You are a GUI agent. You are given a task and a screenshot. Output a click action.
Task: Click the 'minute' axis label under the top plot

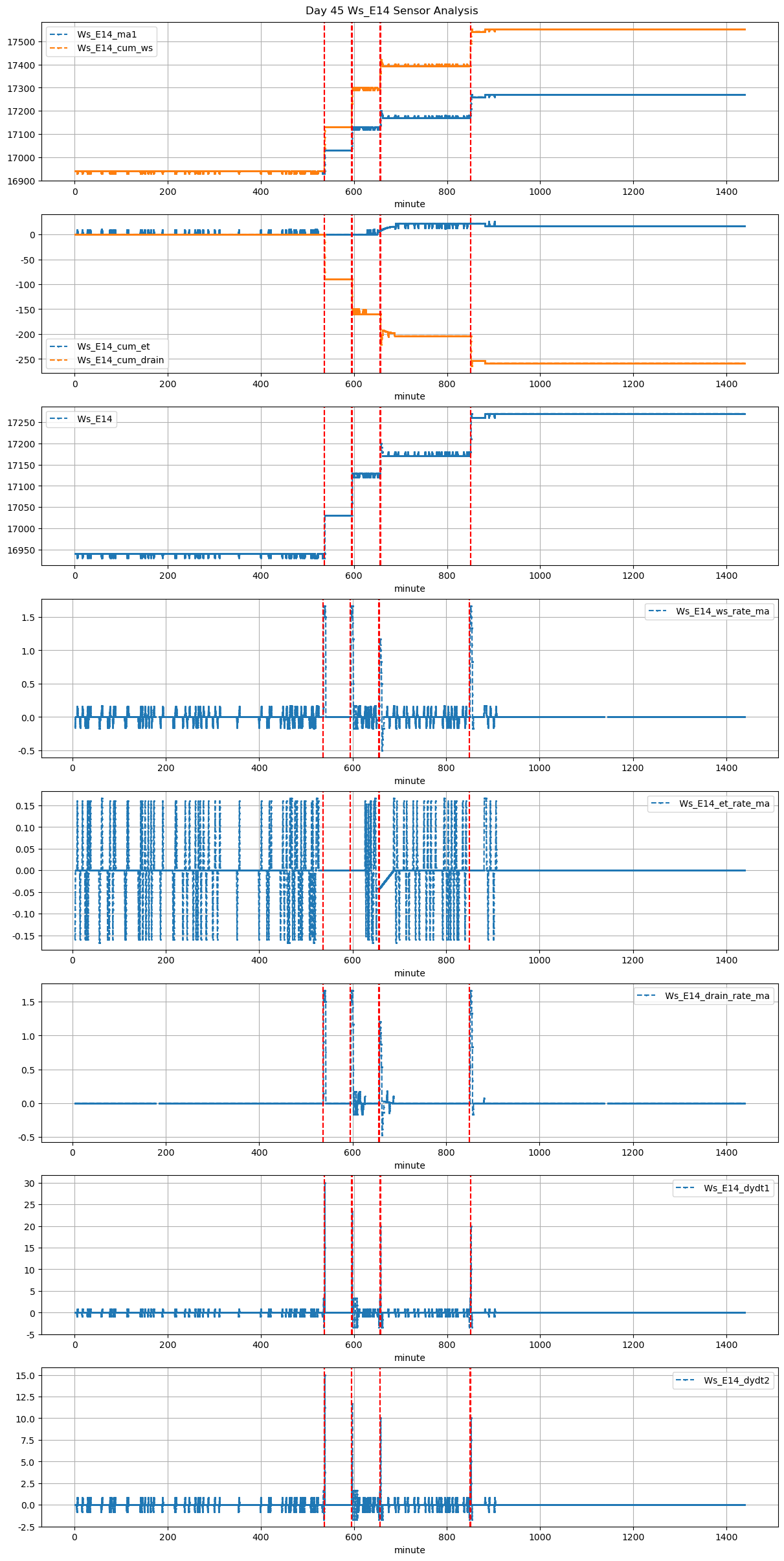click(409, 204)
